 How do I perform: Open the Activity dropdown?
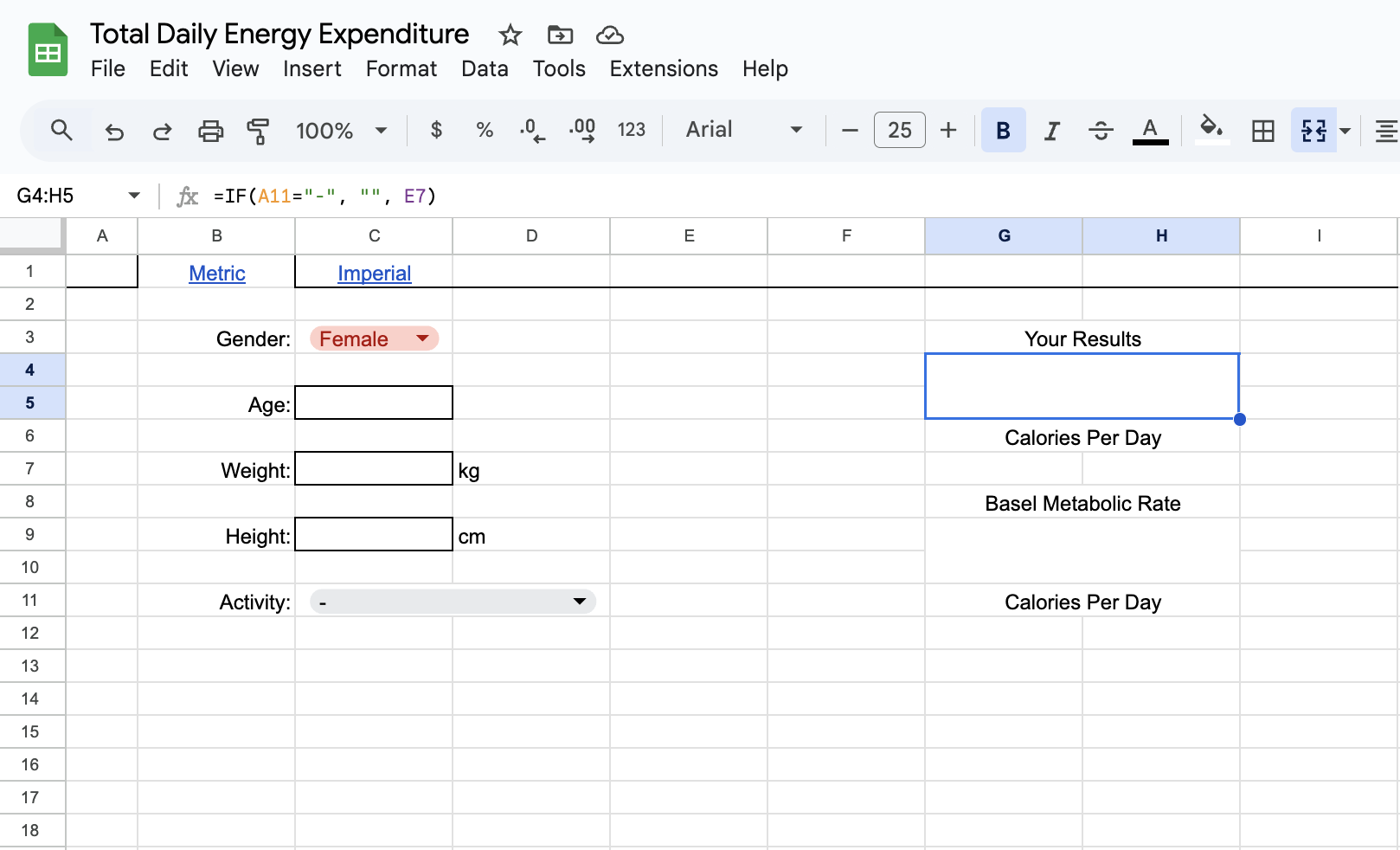click(453, 602)
